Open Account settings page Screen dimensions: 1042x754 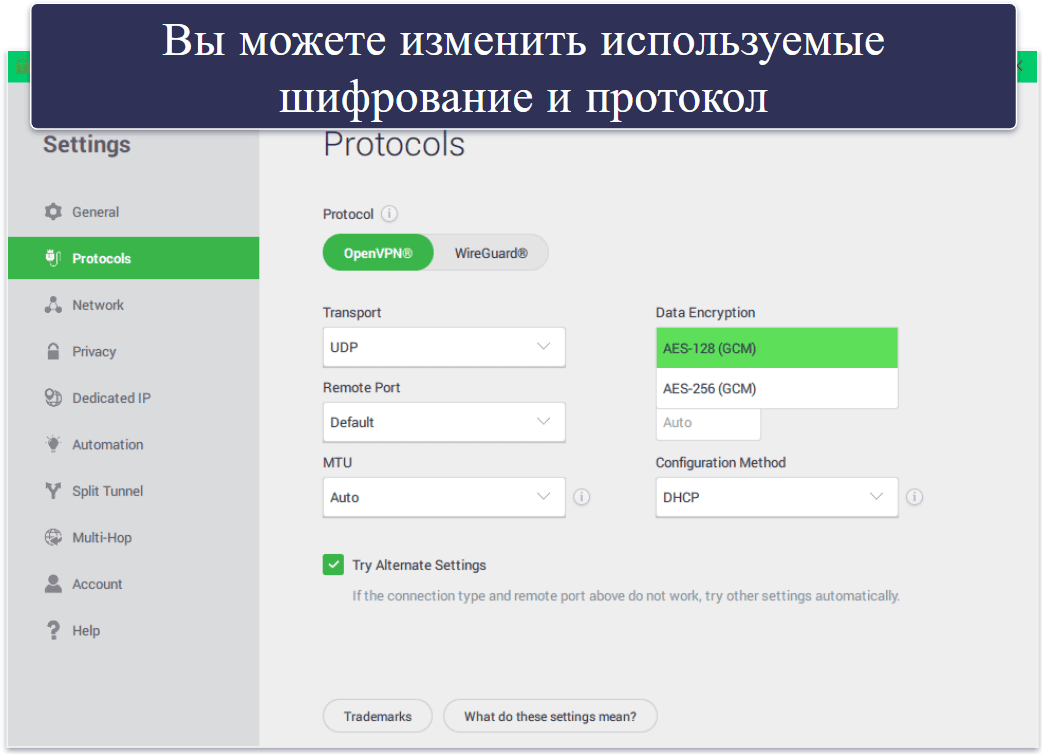[134, 584]
